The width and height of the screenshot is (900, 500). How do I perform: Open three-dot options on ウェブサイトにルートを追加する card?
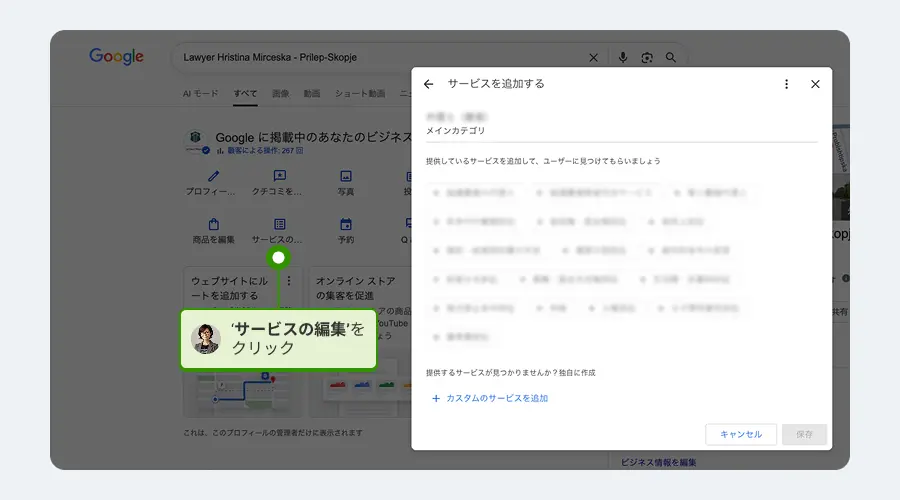(x=289, y=282)
